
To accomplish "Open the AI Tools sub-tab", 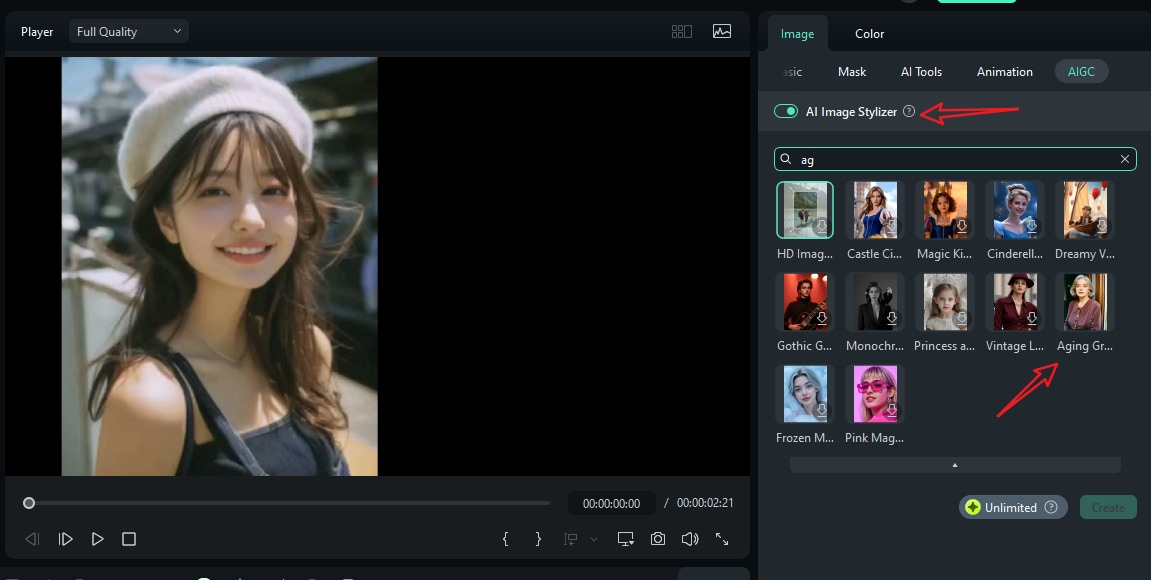I will point(921,71).
